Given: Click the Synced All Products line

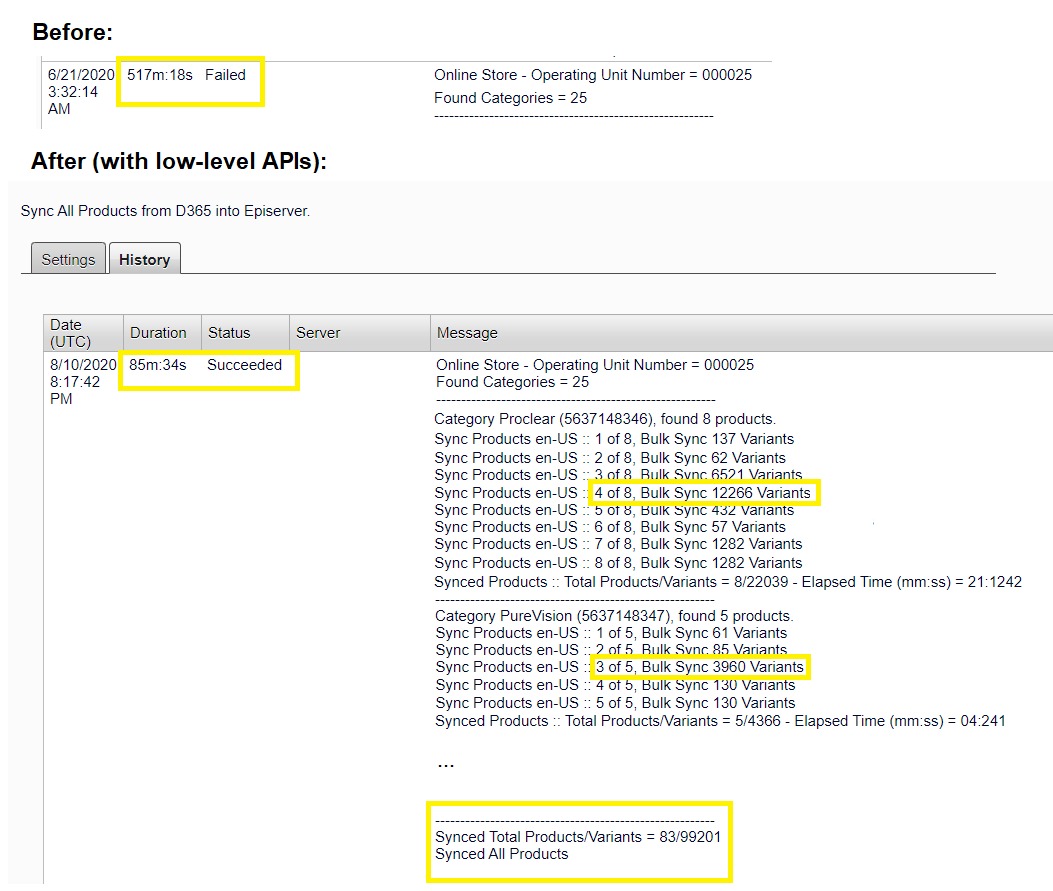Looking at the screenshot, I should pos(501,854).
